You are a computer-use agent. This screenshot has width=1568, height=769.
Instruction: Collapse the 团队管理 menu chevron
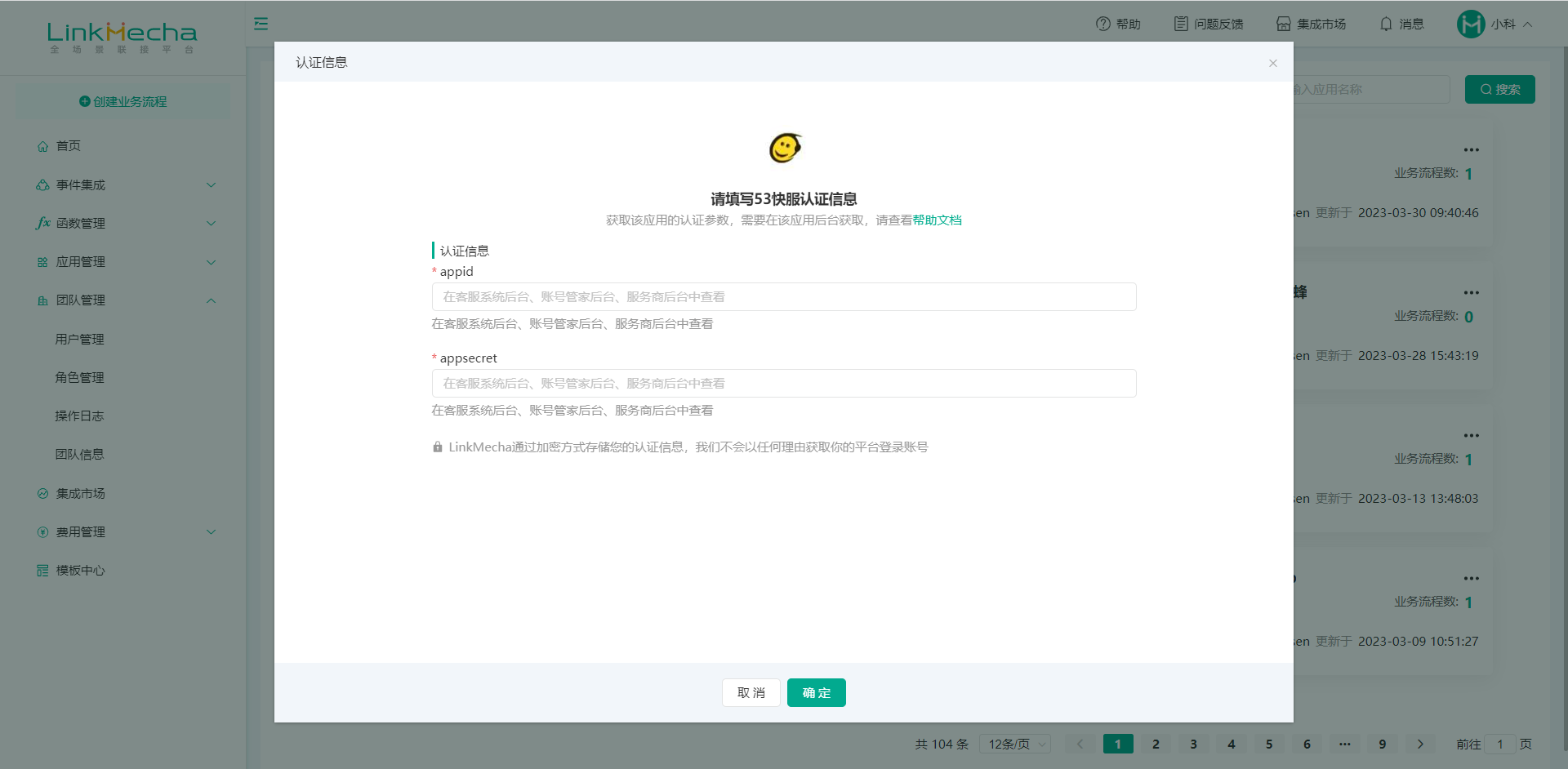point(212,300)
